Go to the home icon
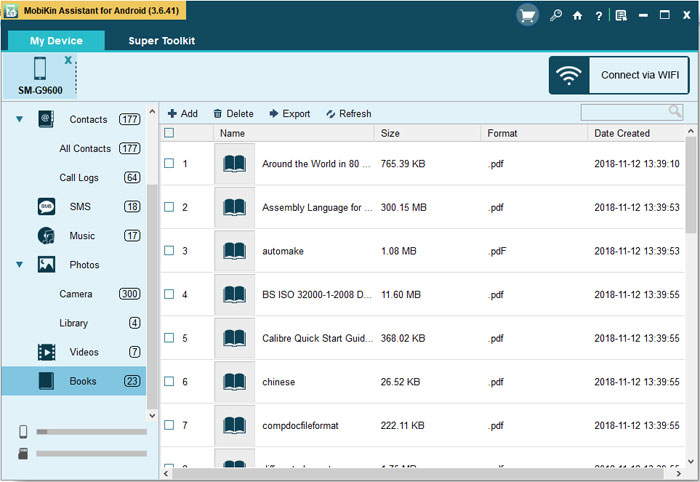This screenshot has width=700, height=482. pyautogui.click(x=577, y=16)
